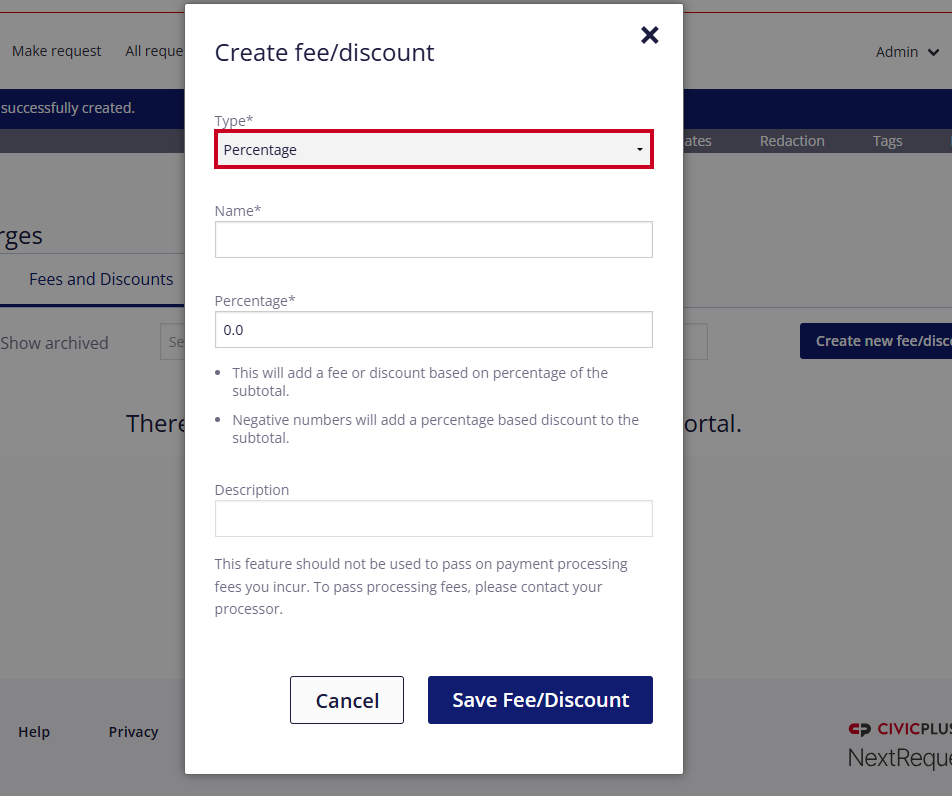The image size is (952, 796).
Task: Open the Privacy footer link
Action: [134, 732]
